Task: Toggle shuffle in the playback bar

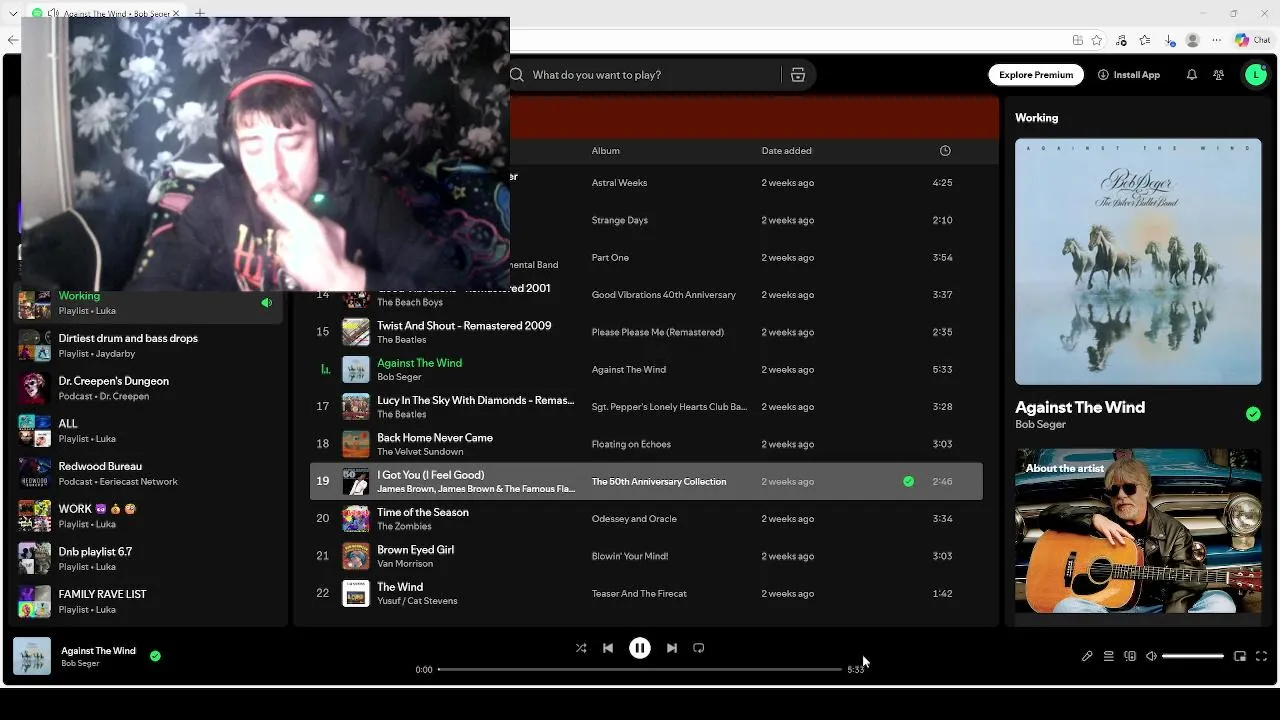Action: click(x=581, y=648)
